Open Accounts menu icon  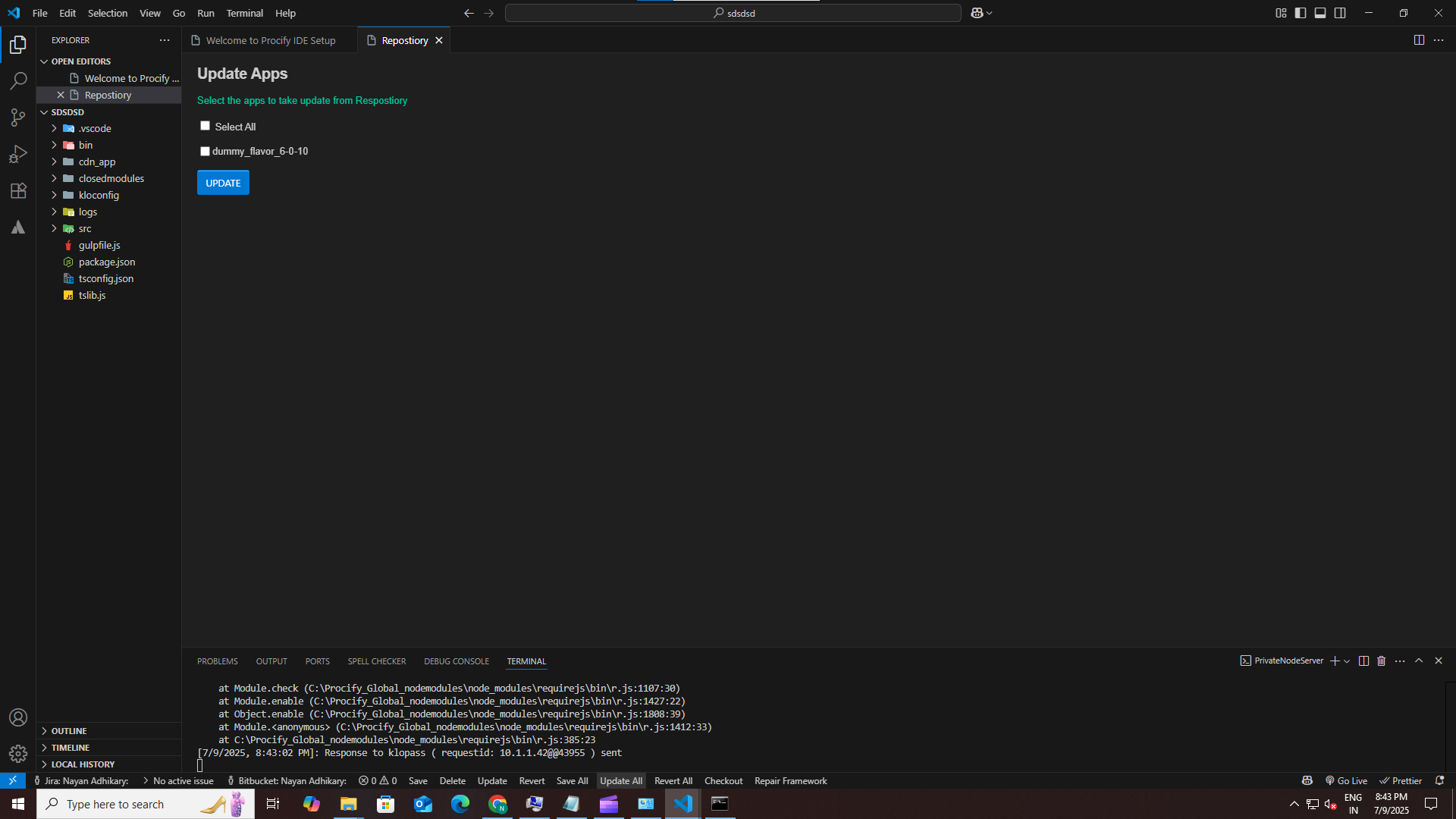coord(18,717)
